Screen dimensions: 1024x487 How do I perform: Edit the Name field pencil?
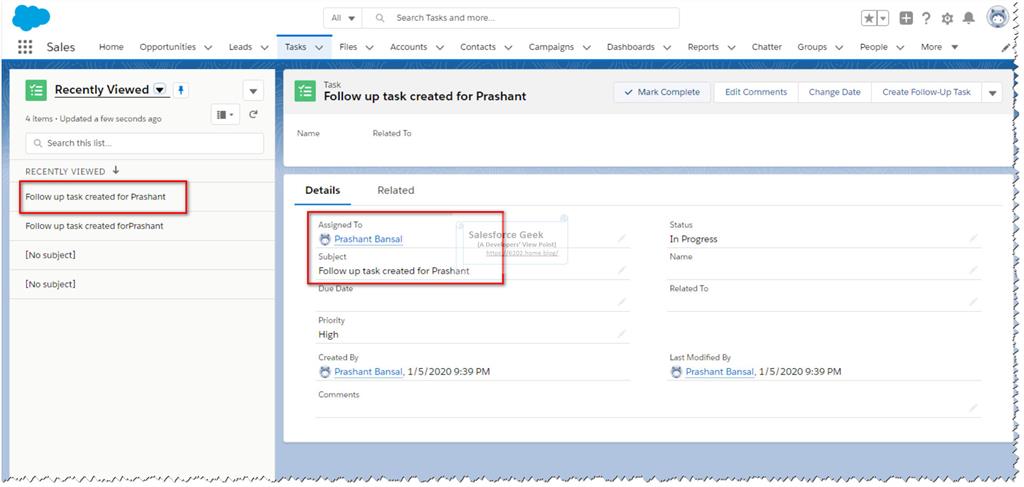point(973,270)
